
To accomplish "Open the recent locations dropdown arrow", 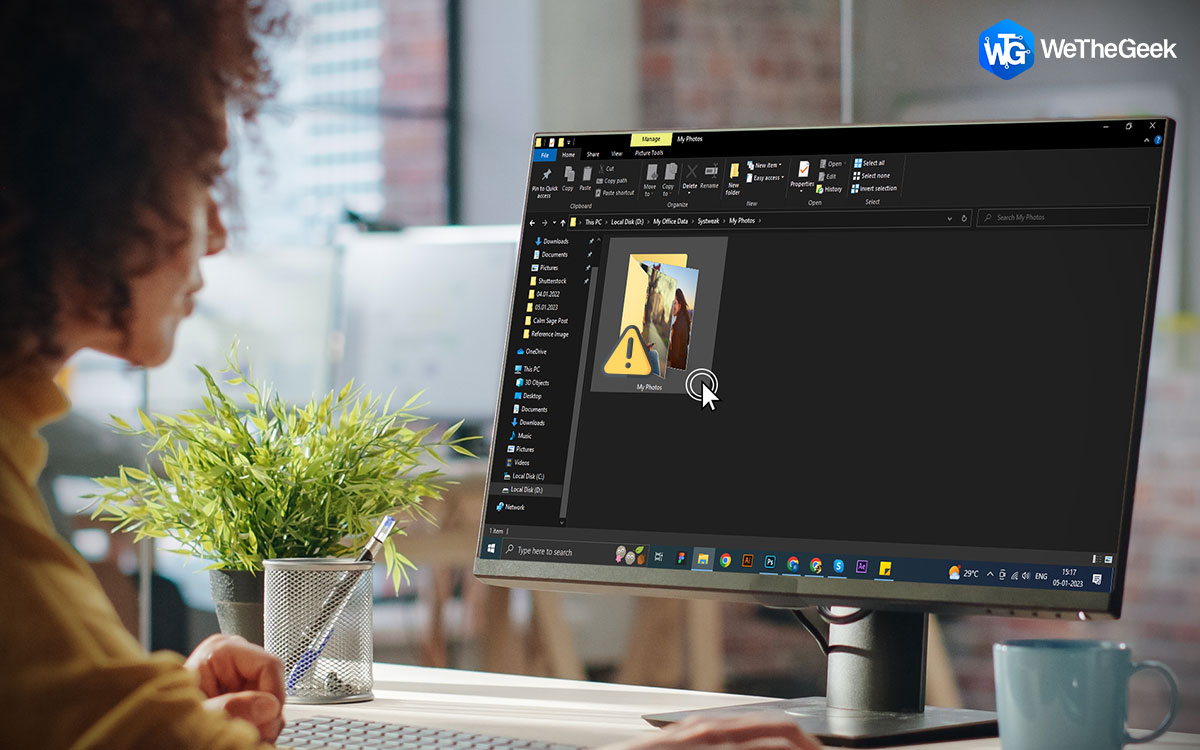I will 554,222.
